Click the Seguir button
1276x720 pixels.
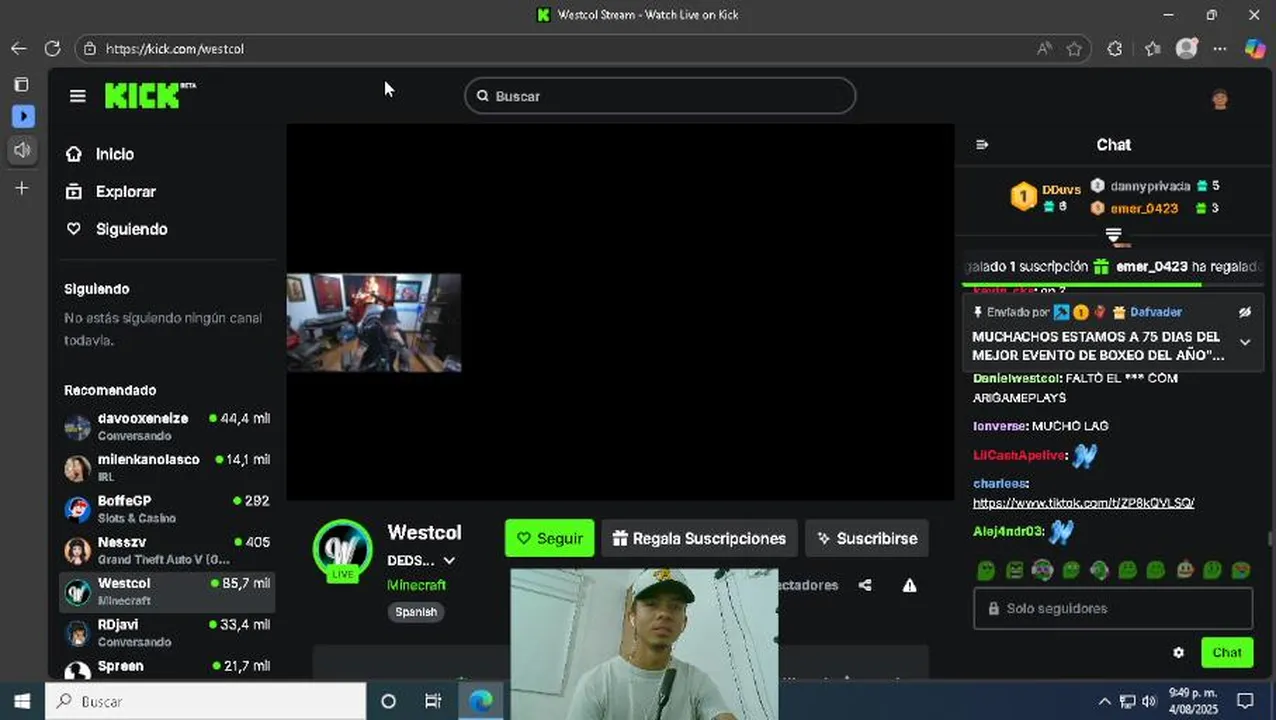(549, 538)
